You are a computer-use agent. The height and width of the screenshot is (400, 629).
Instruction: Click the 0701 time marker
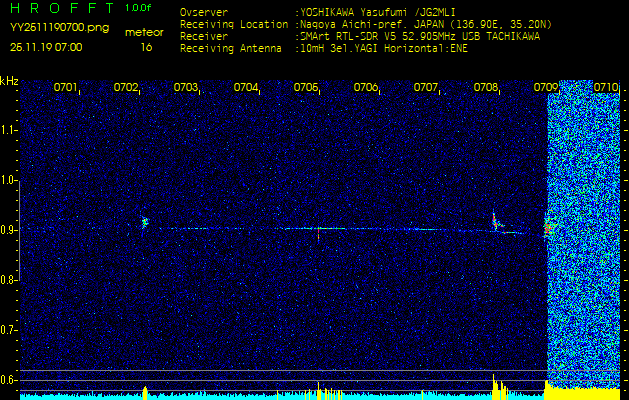pyautogui.click(x=66, y=88)
